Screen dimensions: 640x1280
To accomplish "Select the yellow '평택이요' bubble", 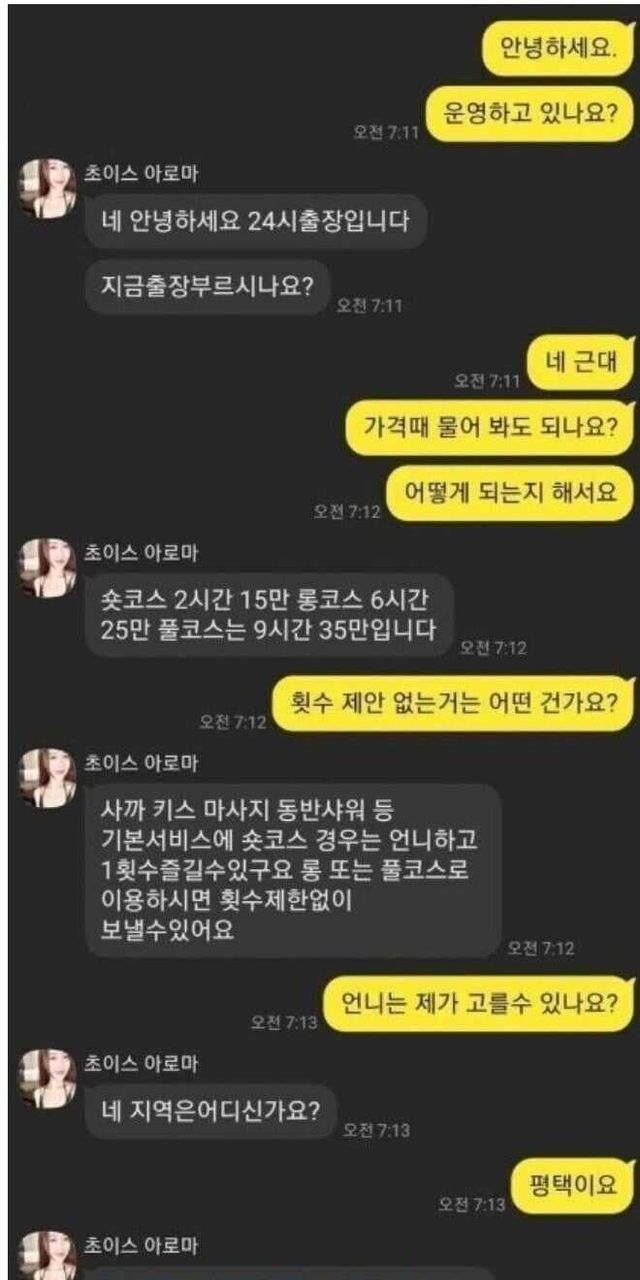I will tap(575, 1185).
